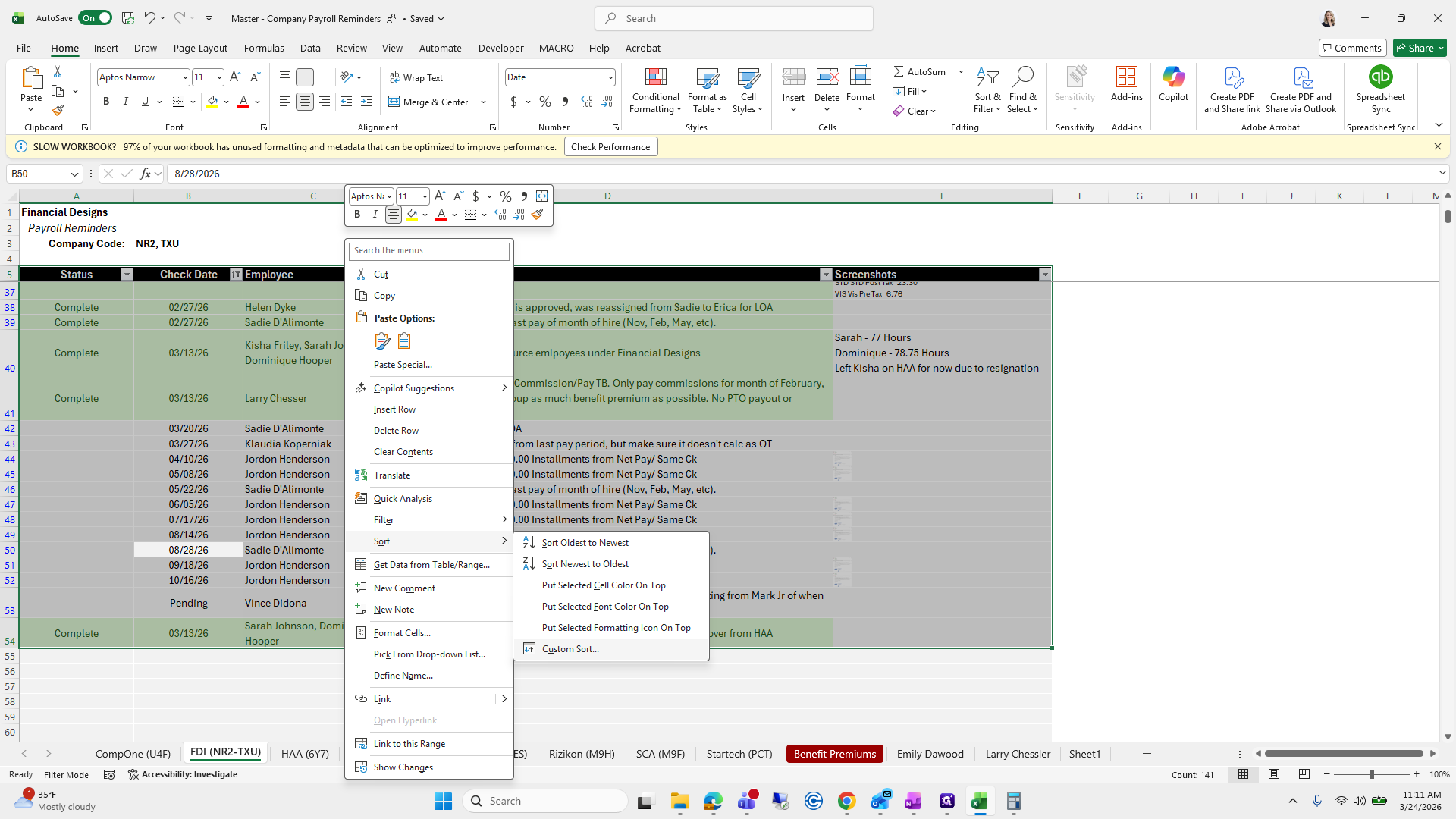
Task: Click the Page Break Preview status bar icon
Action: (x=1304, y=774)
